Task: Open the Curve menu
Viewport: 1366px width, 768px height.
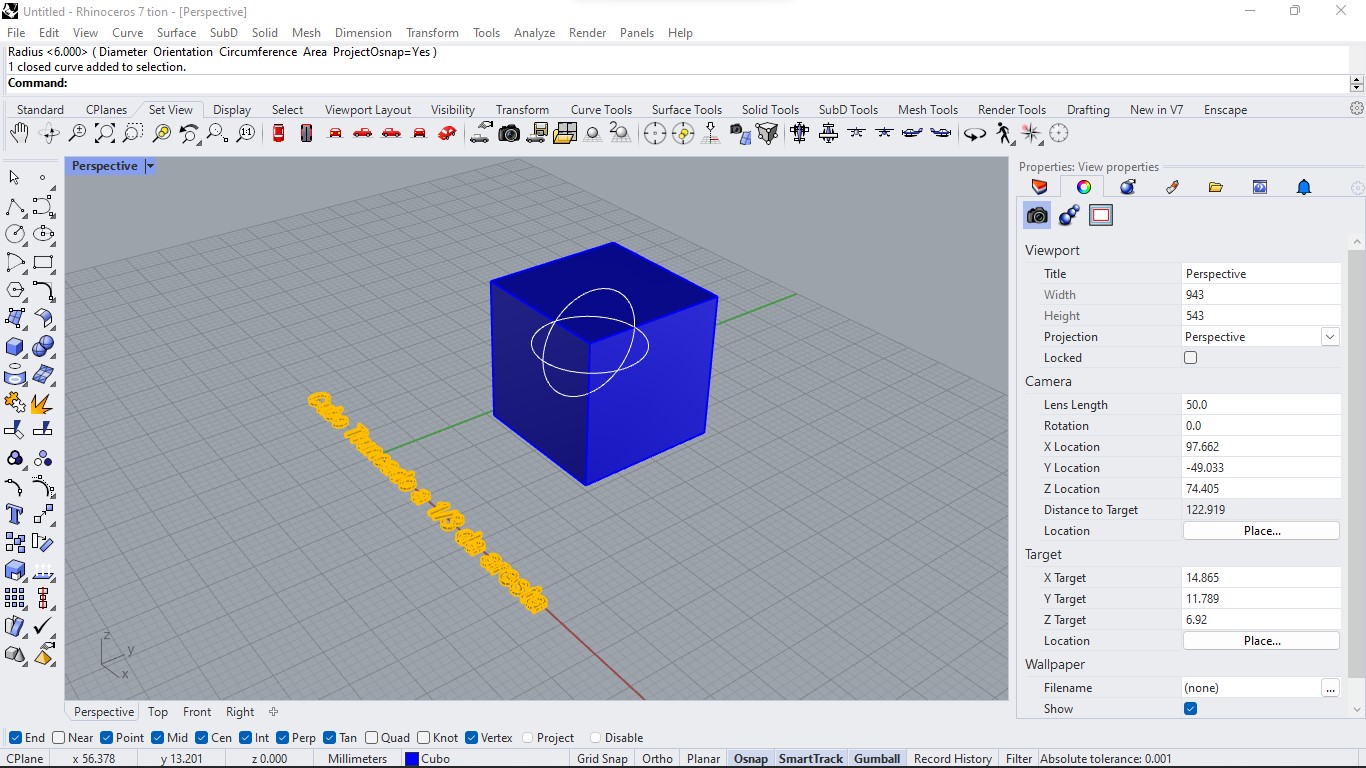Action: (x=127, y=33)
